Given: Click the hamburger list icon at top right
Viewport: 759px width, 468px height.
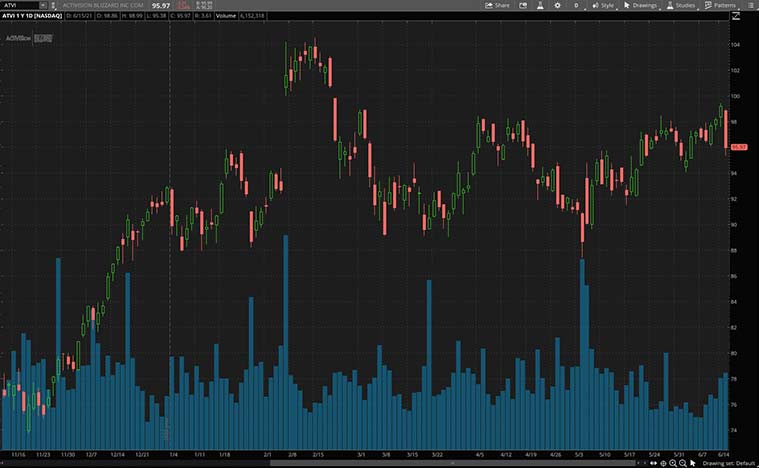Looking at the screenshot, I should (750, 5).
